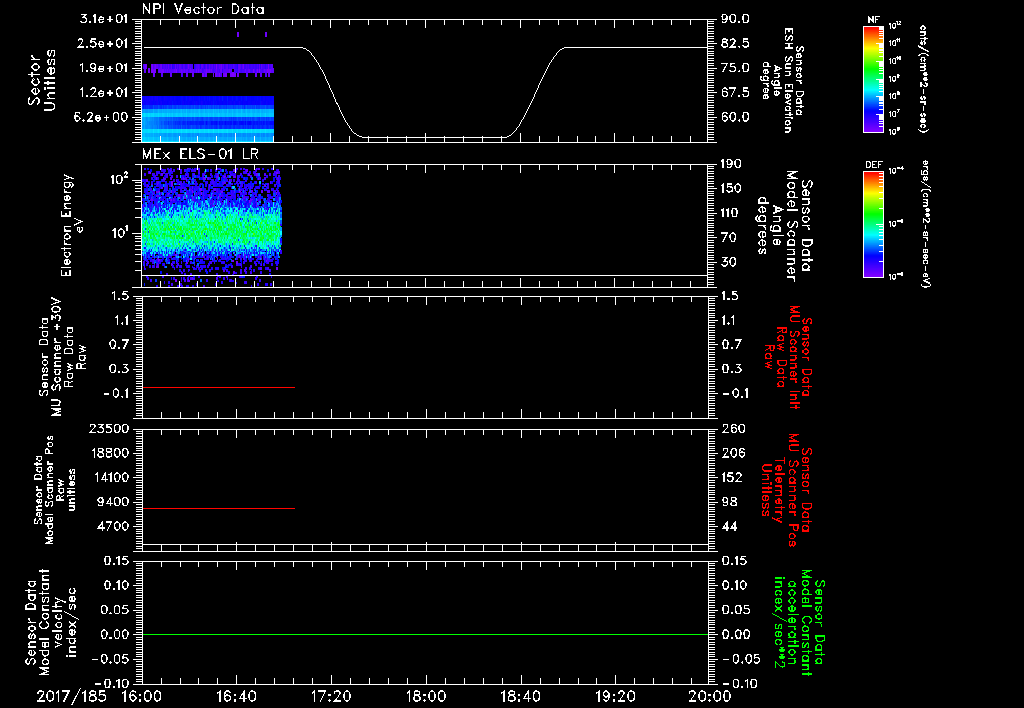Click the "14100" scanner position tick value
1024x708 pixels.
[x=110, y=477]
